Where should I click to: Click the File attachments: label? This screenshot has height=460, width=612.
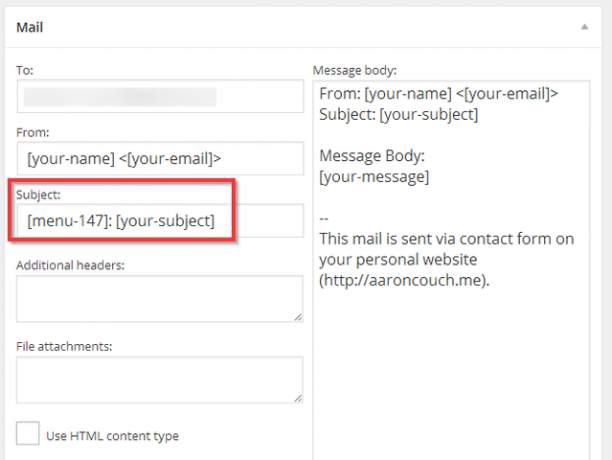pyautogui.click(x=64, y=346)
